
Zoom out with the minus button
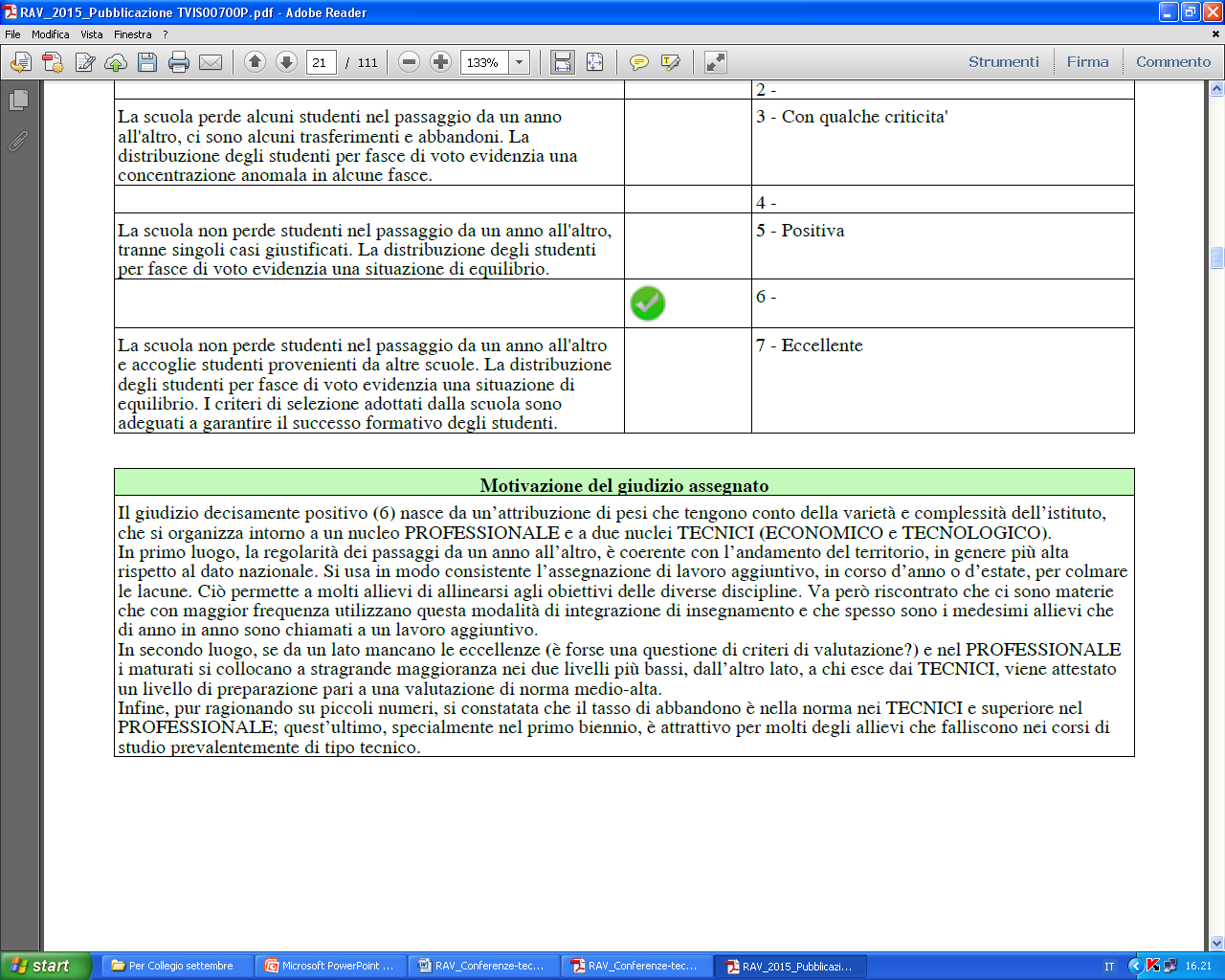point(409,62)
